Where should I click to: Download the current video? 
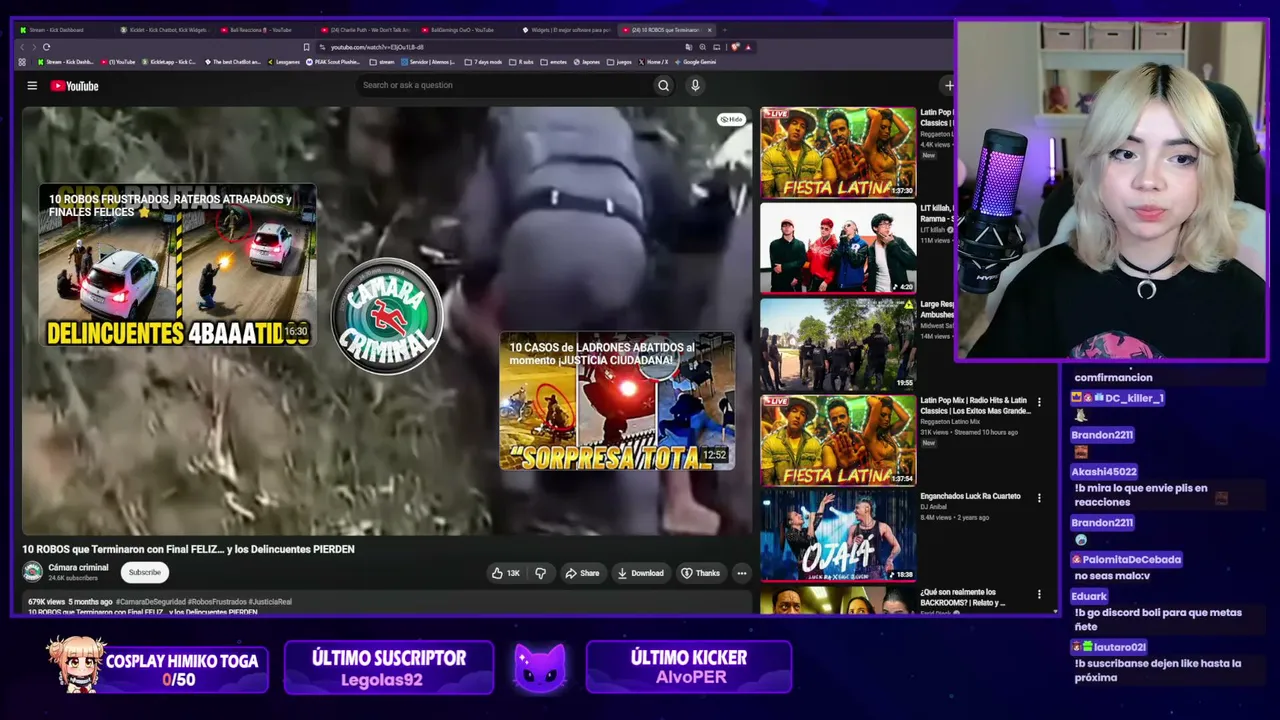click(x=641, y=573)
